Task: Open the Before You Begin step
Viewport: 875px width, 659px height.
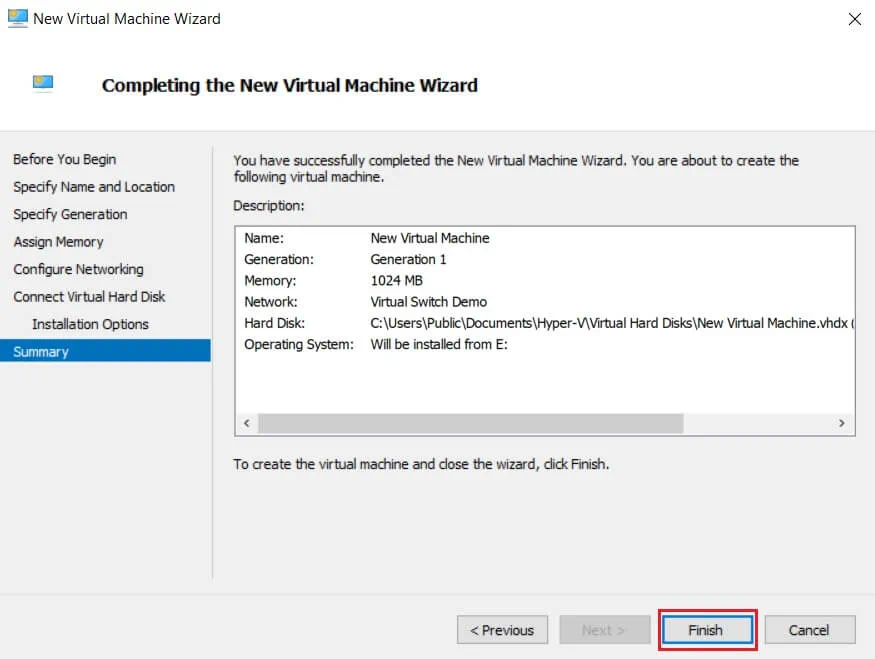Action: coord(65,159)
